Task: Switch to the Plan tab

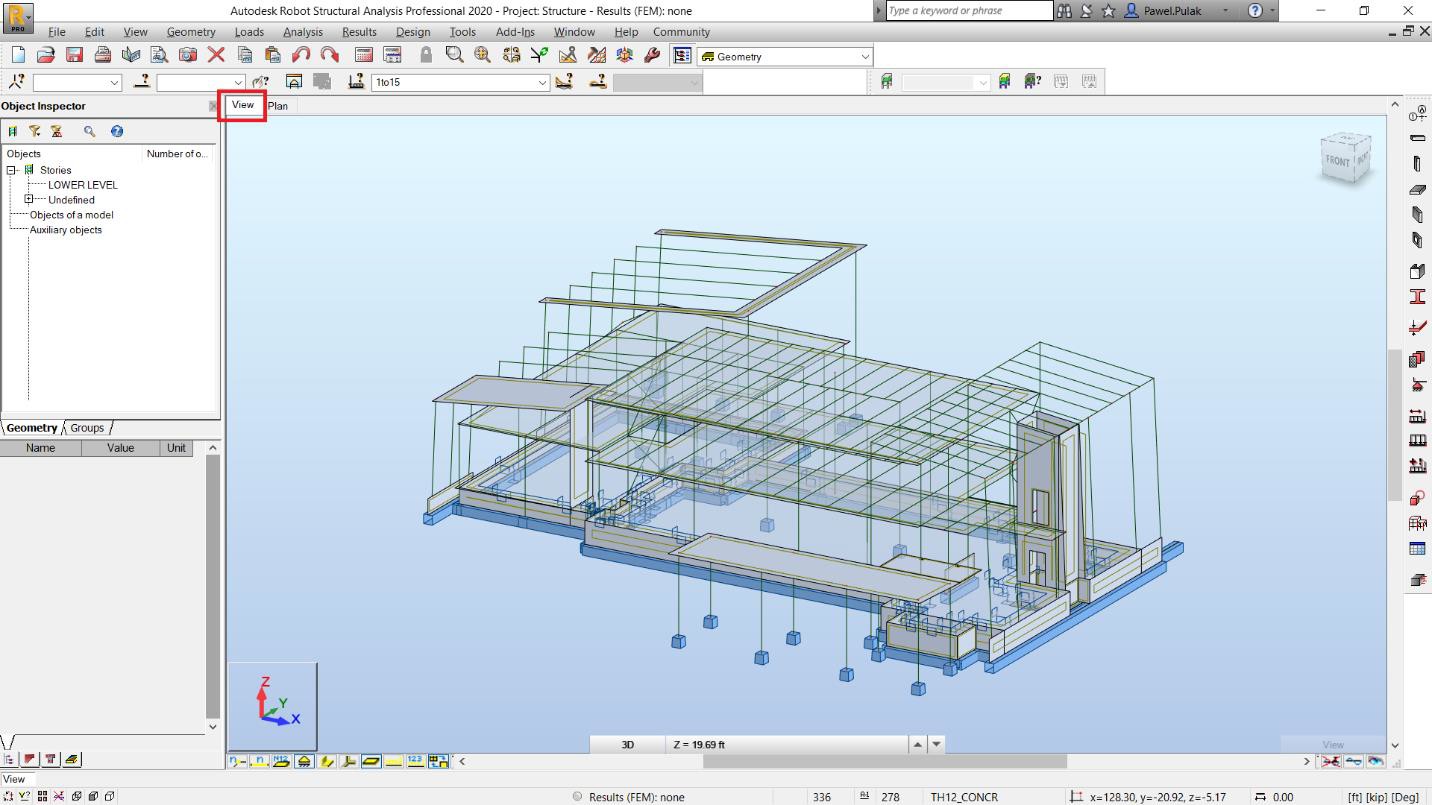Action: (x=278, y=105)
